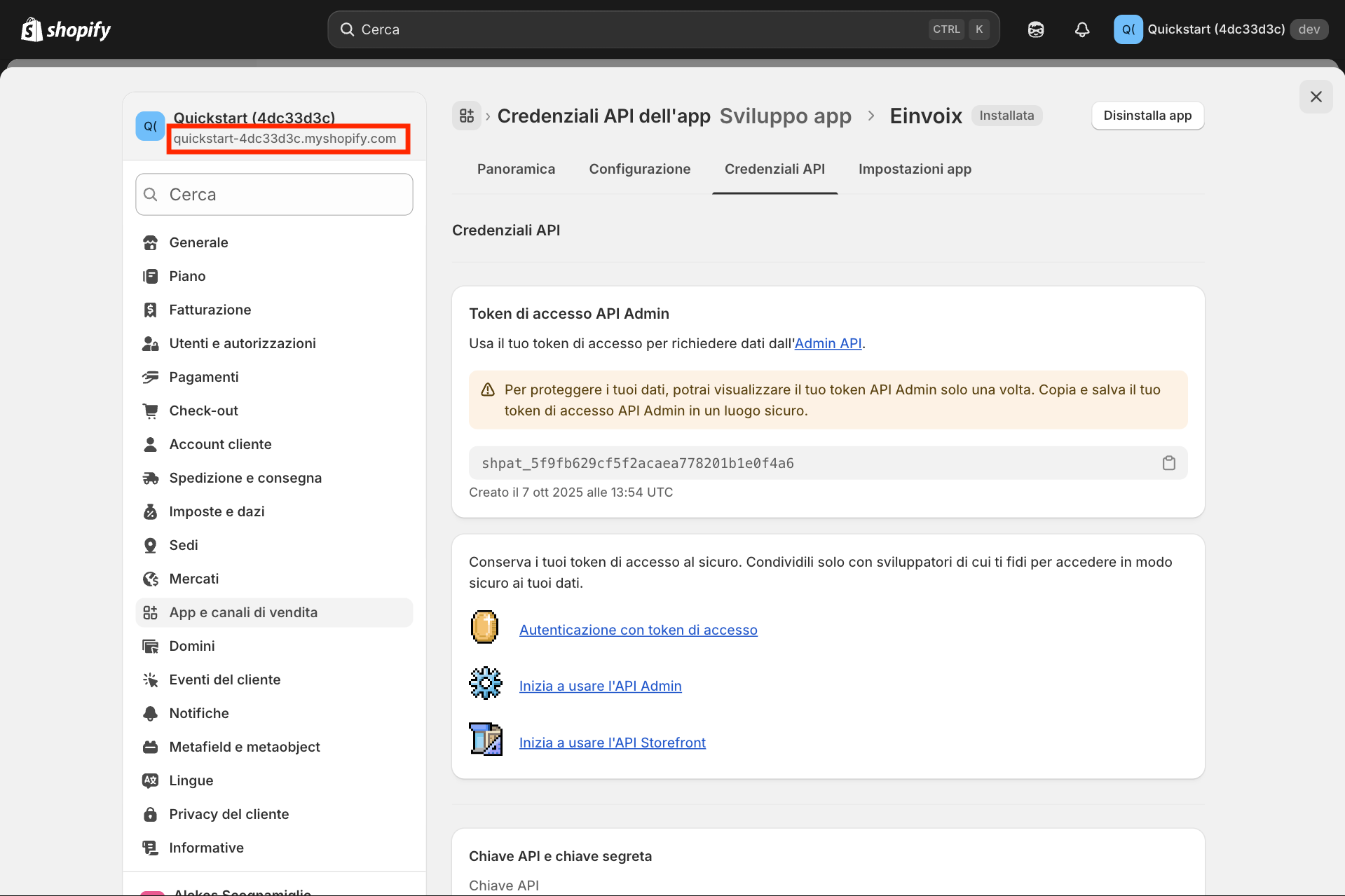Image resolution: width=1345 pixels, height=896 pixels.
Task: Click the Sedi location pin icon
Action: click(x=150, y=545)
